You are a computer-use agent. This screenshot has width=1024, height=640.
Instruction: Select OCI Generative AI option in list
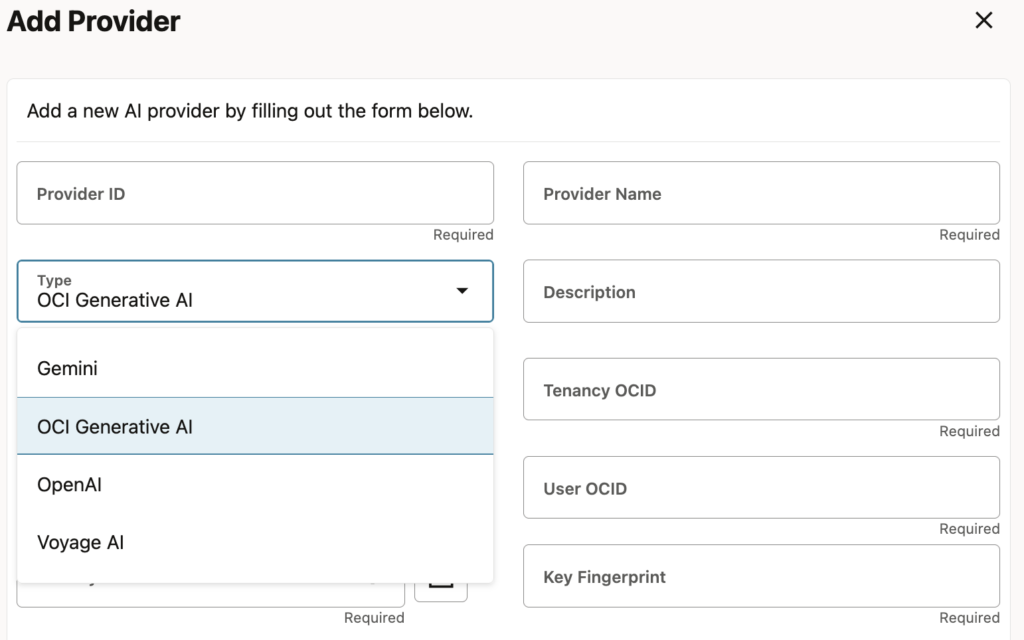point(255,426)
